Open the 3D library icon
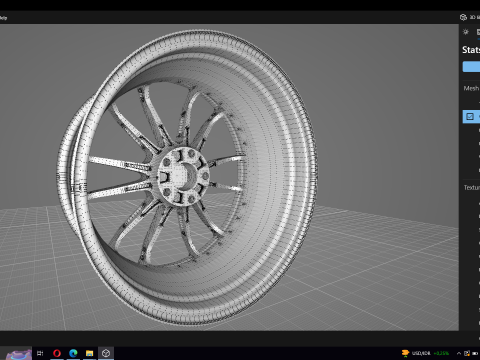480x360 pixels. [x=463, y=17]
